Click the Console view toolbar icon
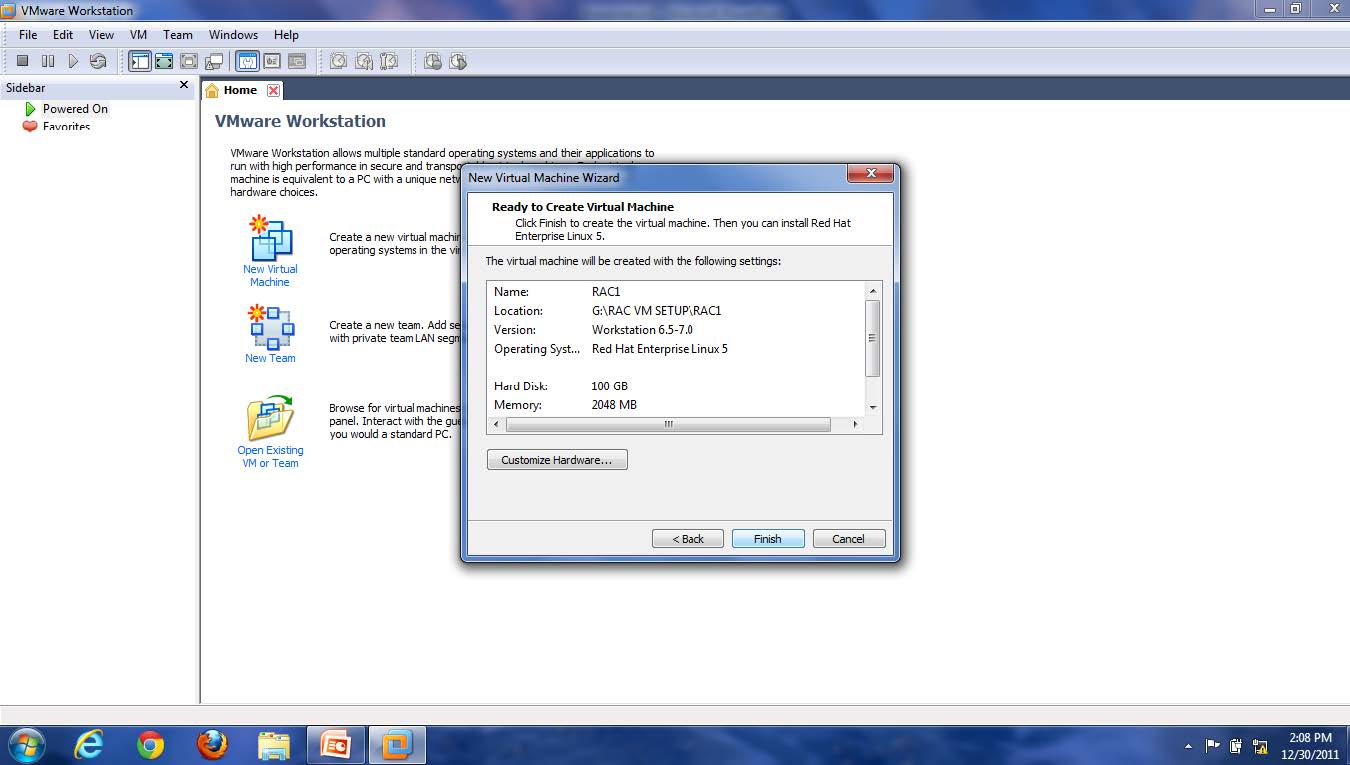The height and width of the screenshot is (765, 1350). (x=296, y=61)
